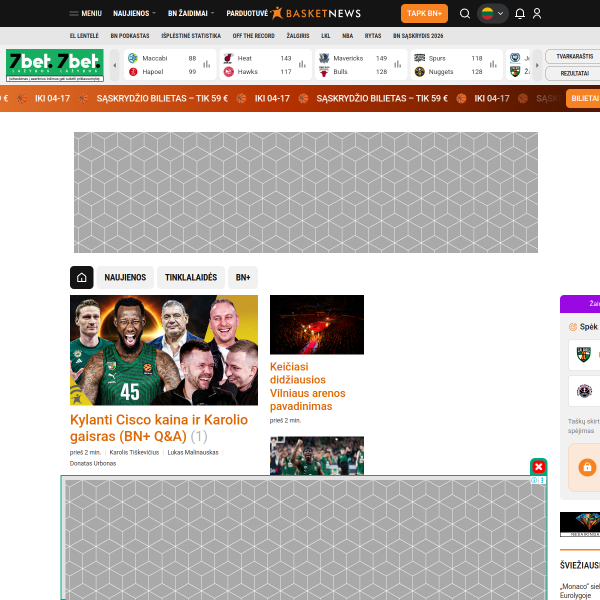Open the REZULTATAI results button
Screen dimensions: 600x600
tap(574, 73)
